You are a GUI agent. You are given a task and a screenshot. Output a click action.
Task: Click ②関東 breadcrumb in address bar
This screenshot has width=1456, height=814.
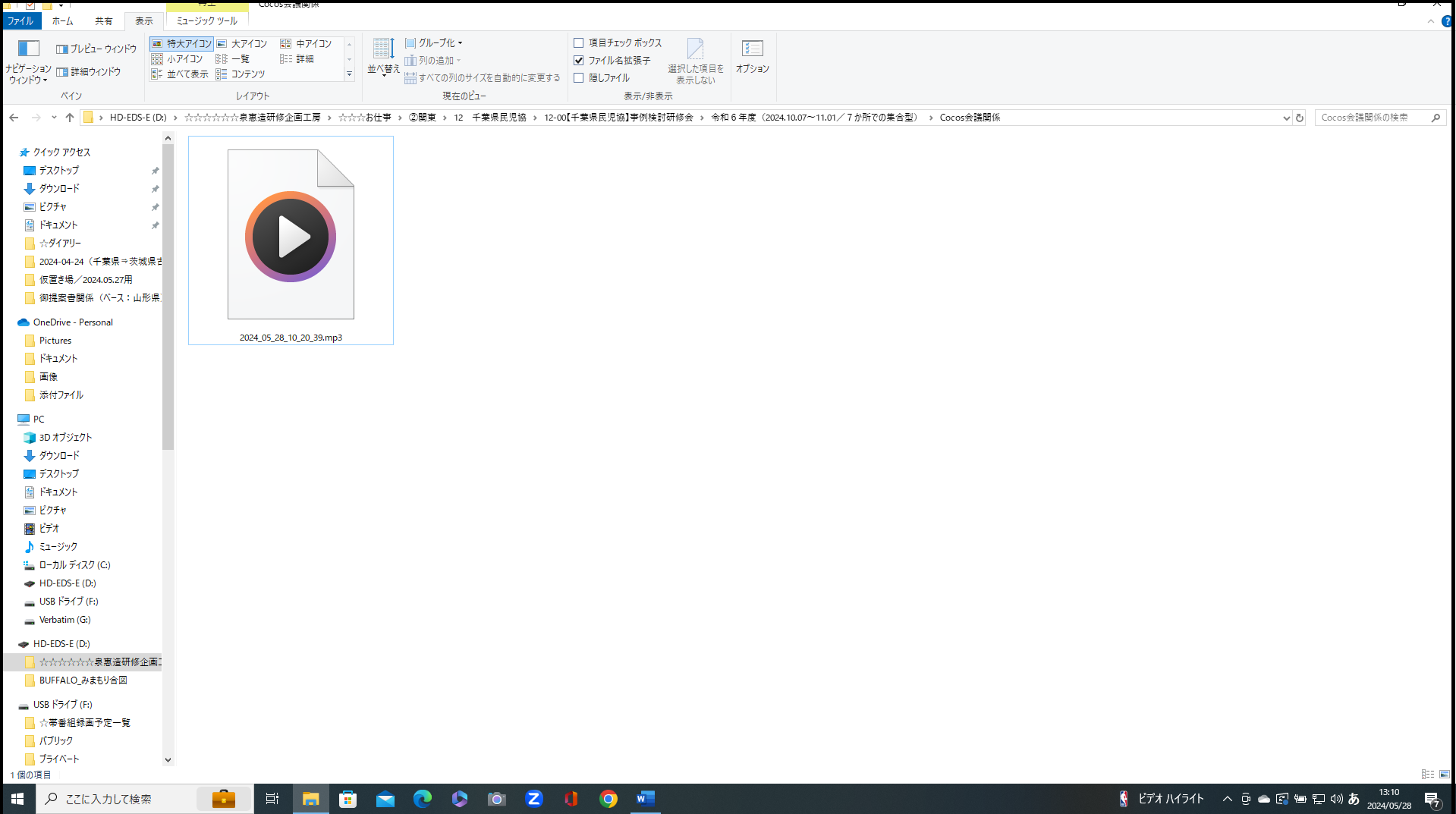click(x=423, y=118)
